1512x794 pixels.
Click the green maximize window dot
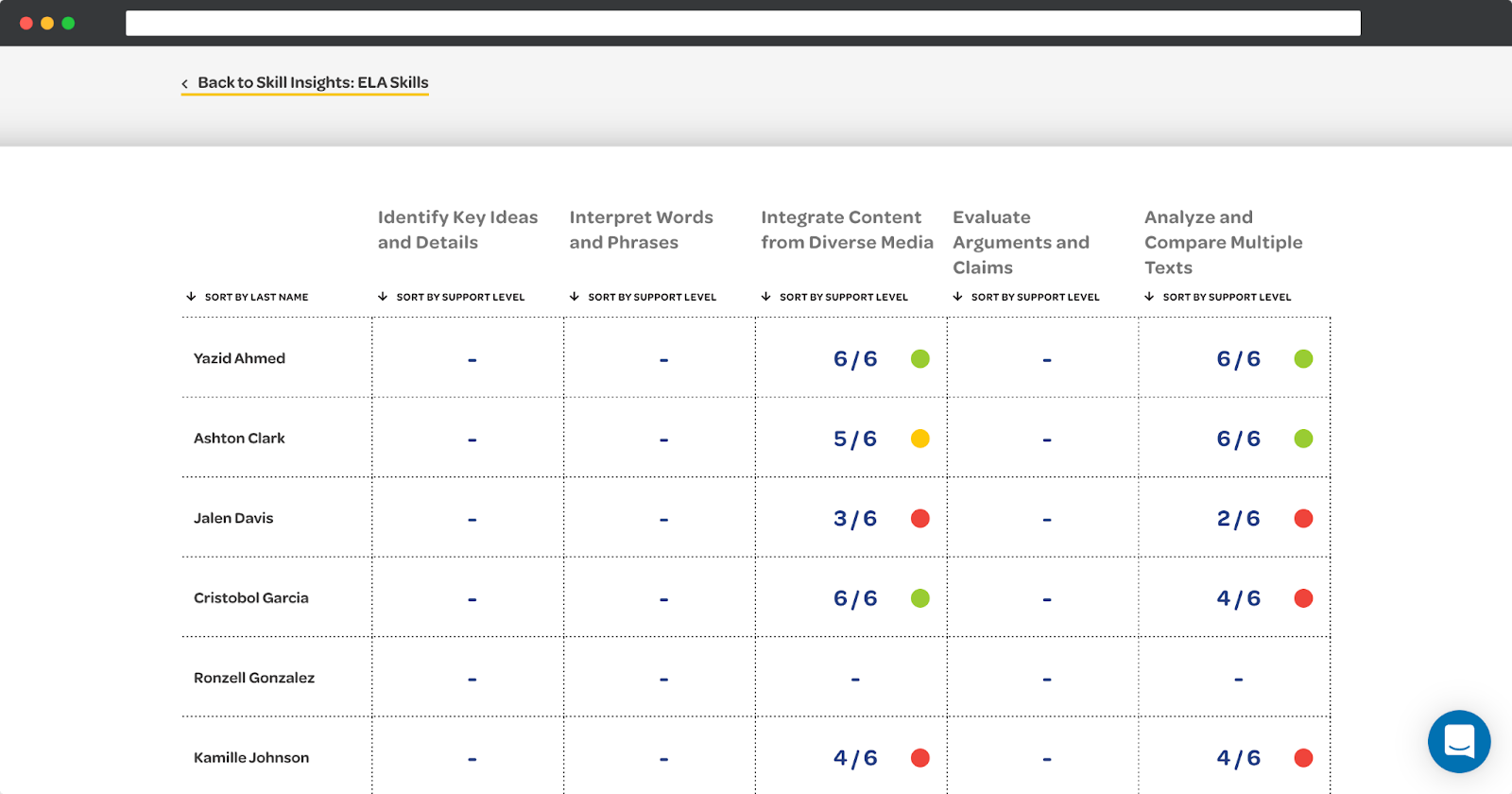pyautogui.click(x=68, y=23)
